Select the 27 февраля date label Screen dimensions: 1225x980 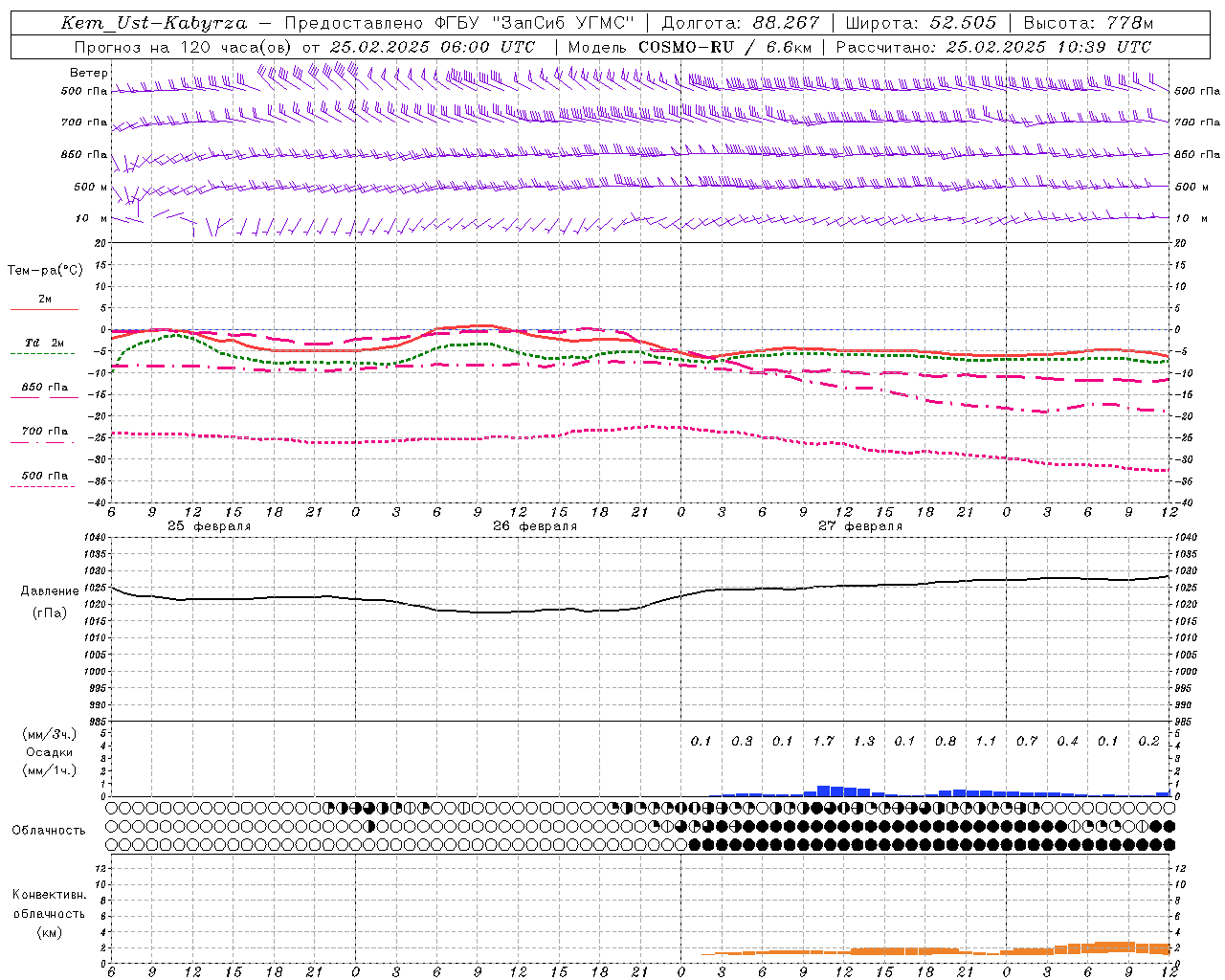point(860,526)
